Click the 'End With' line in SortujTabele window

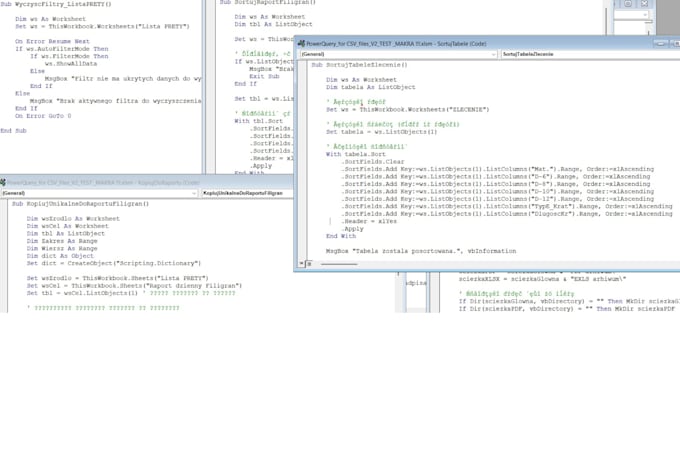click(341, 236)
